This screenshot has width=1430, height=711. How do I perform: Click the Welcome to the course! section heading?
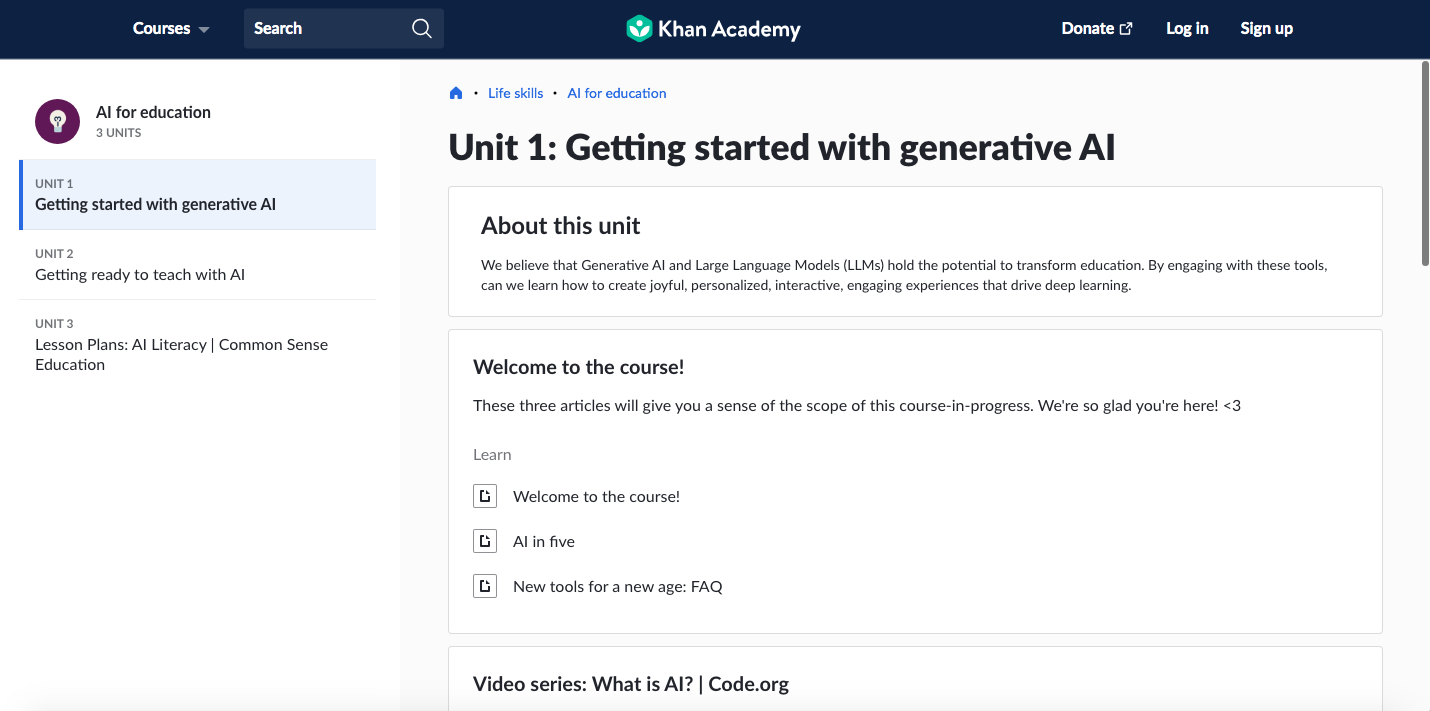point(579,367)
